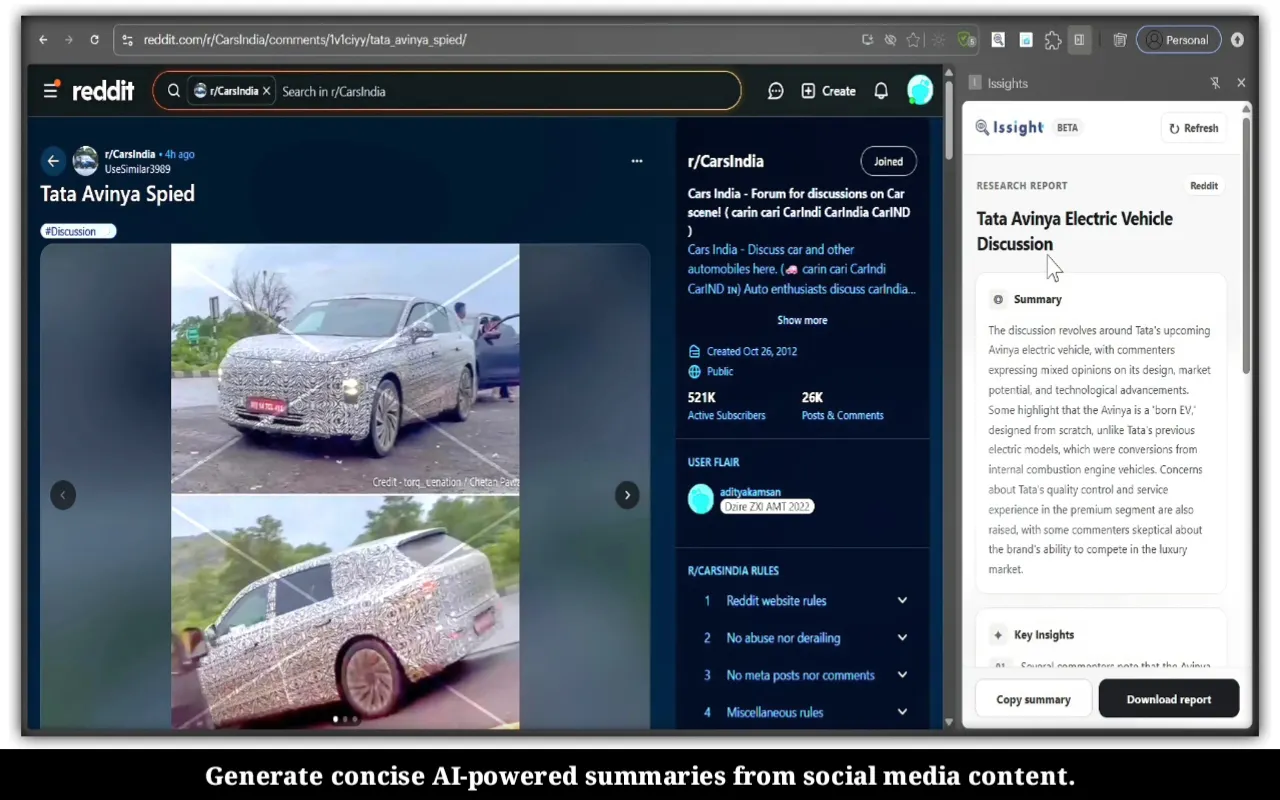The width and height of the screenshot is (1280, 800).
Task: Reload the page with refresh icon
Action: [x=94, y=40]
